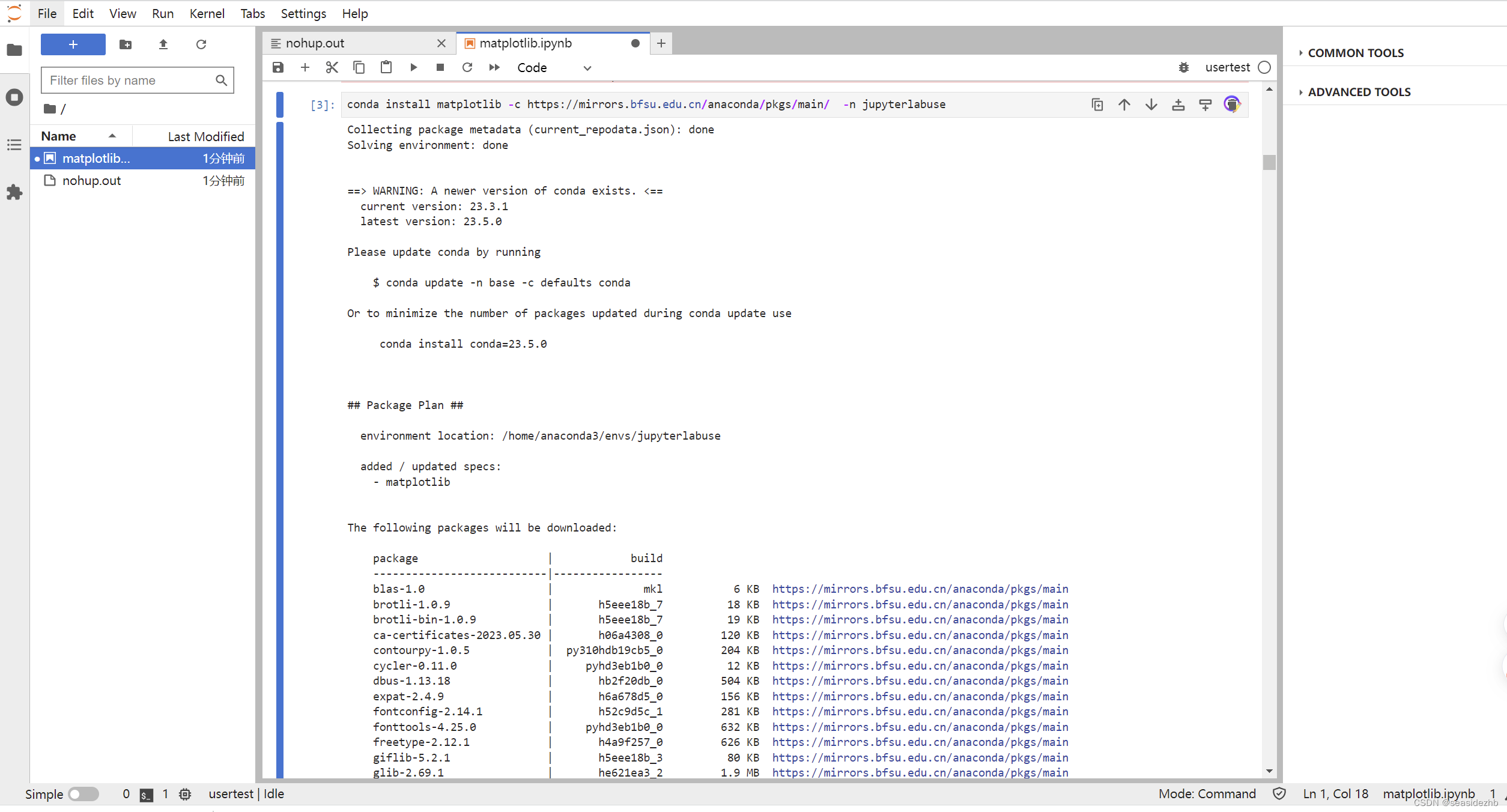This screenshot has height=812, width=1507.
Task: Click the blue new launcher plus button
Action: tap(73, 44)
